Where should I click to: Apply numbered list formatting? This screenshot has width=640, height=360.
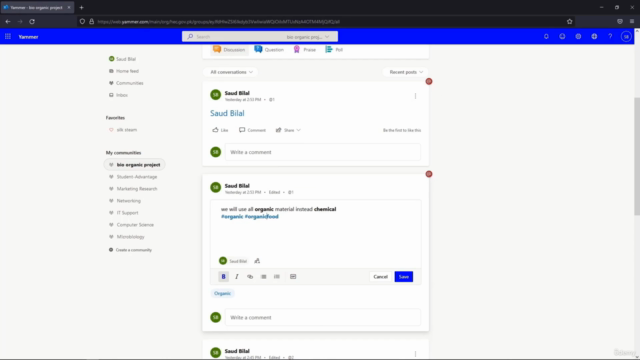point(277,277)
